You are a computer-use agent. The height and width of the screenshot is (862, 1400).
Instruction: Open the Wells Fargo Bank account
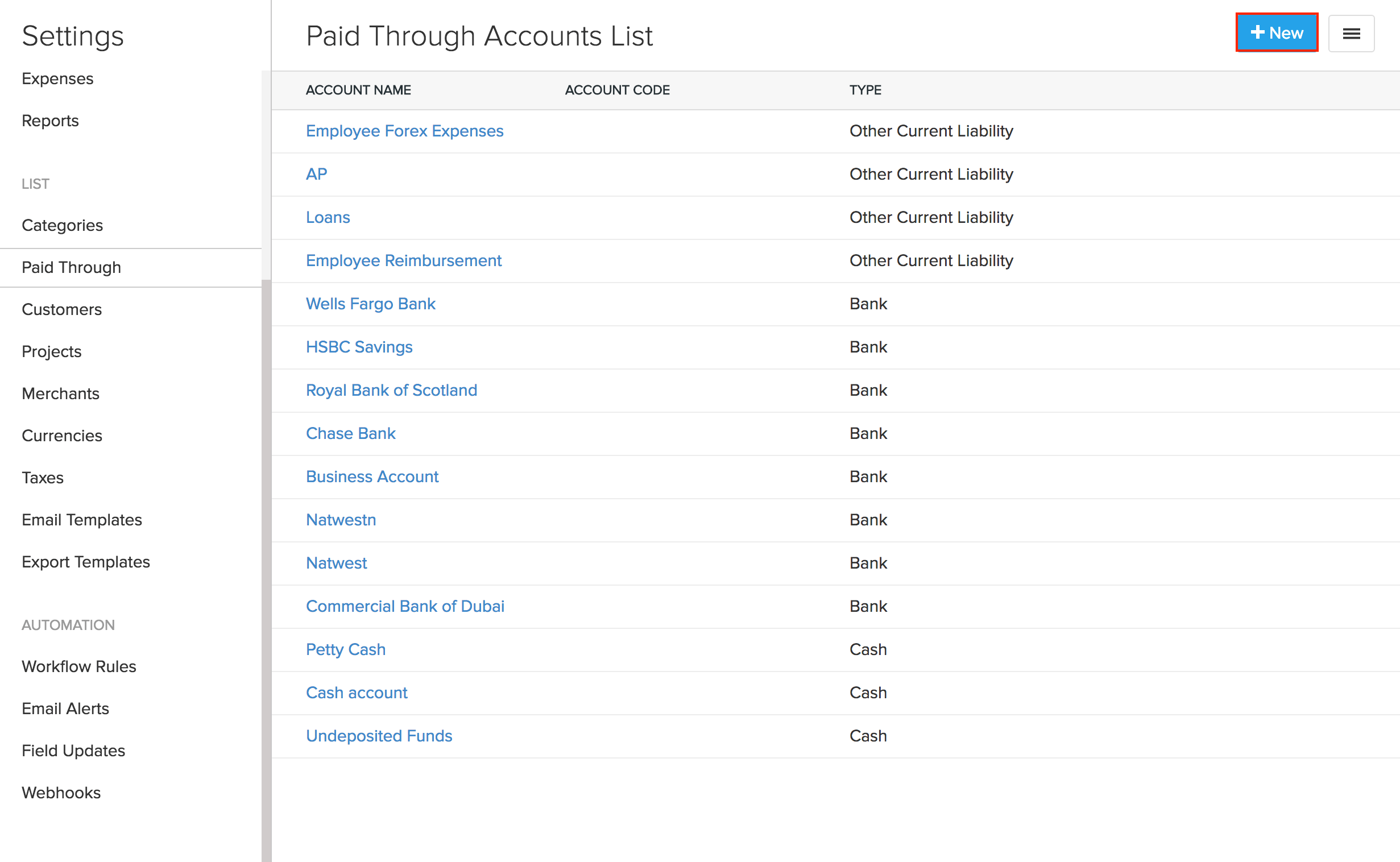click(x=371, y=303)
